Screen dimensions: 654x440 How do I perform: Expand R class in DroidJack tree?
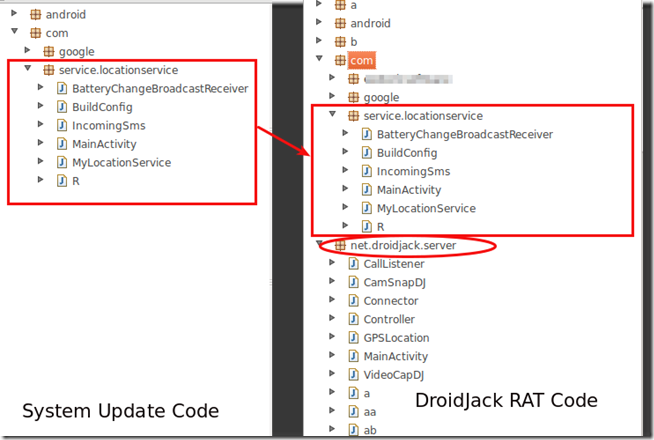coord(345,225)
